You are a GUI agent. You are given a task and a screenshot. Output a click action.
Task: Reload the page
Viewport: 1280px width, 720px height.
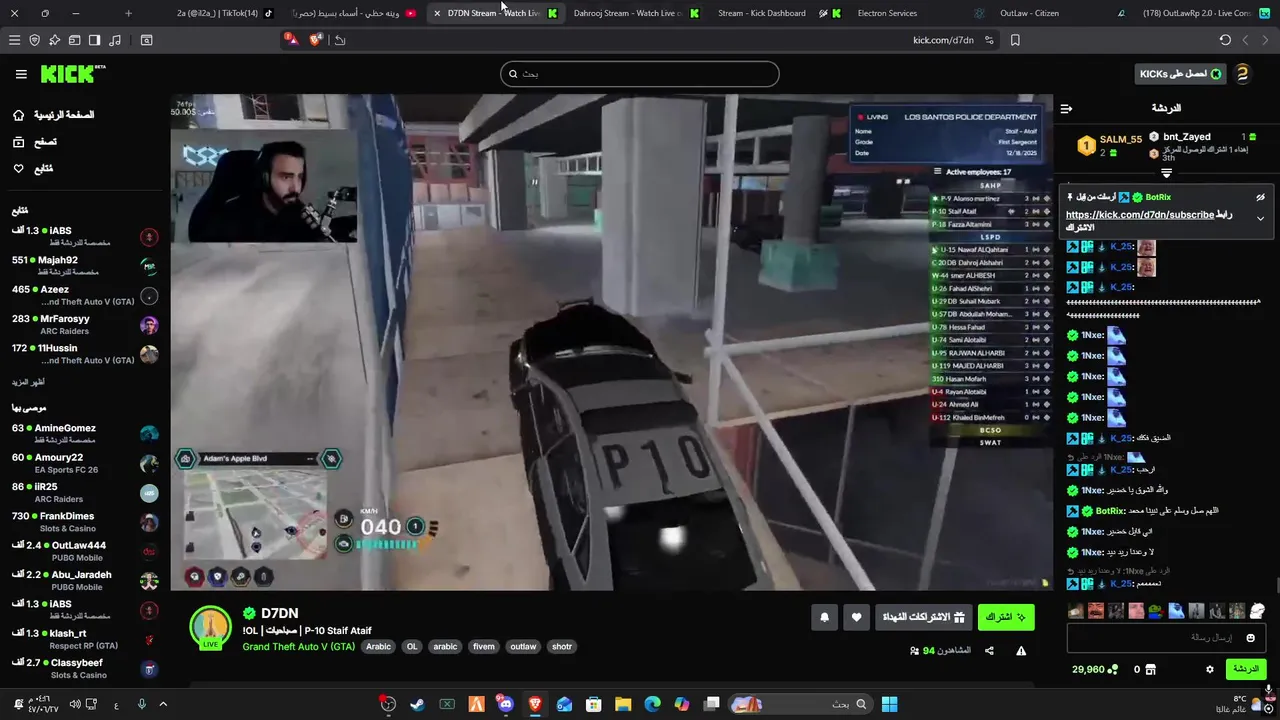(1225, 40)
